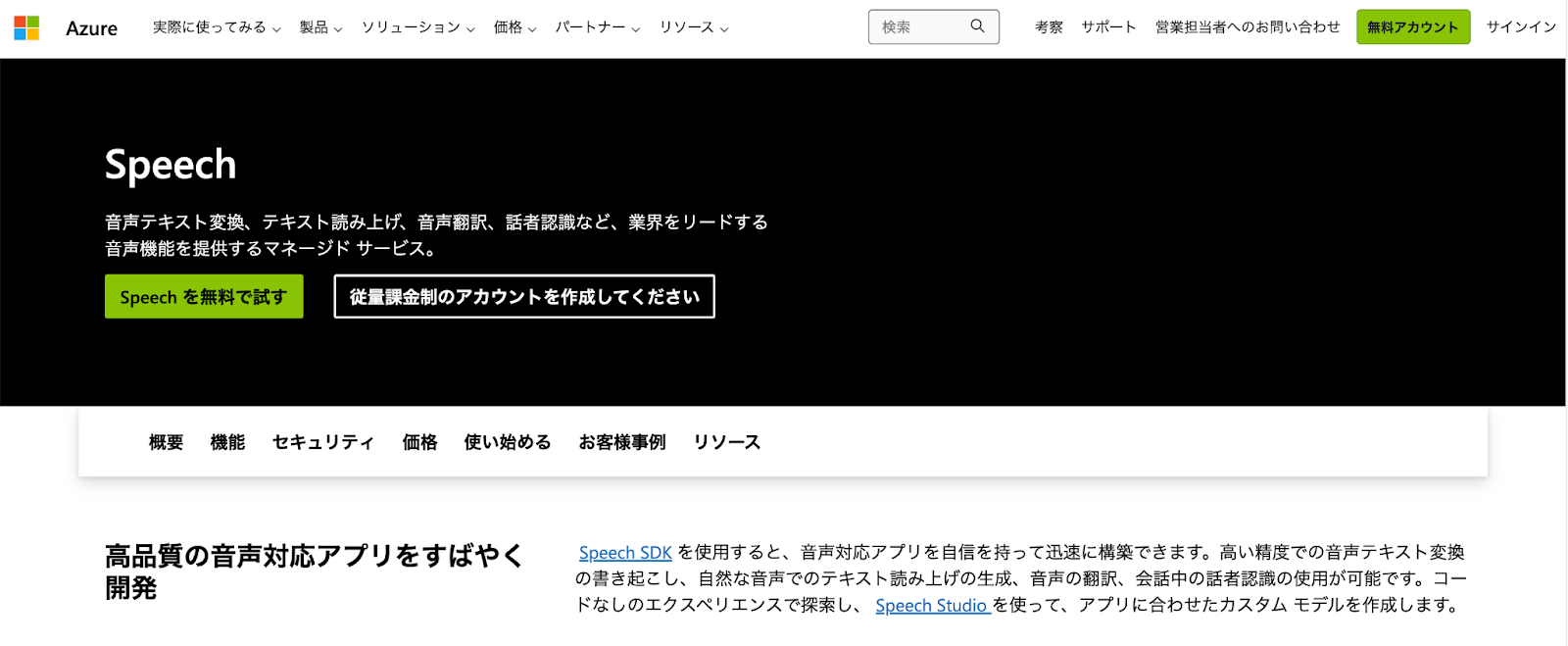Open the Azure home link

92,28
